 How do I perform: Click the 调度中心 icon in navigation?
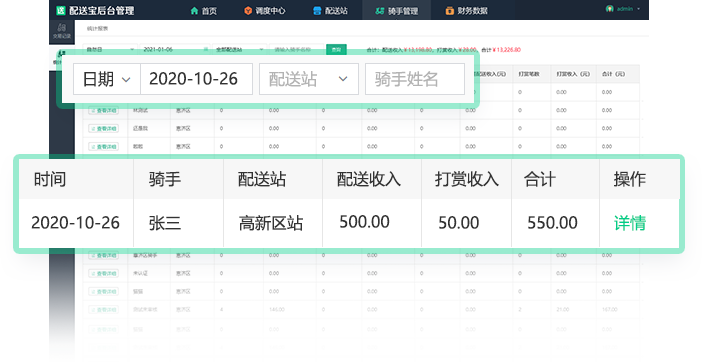(x=248, y=11)
